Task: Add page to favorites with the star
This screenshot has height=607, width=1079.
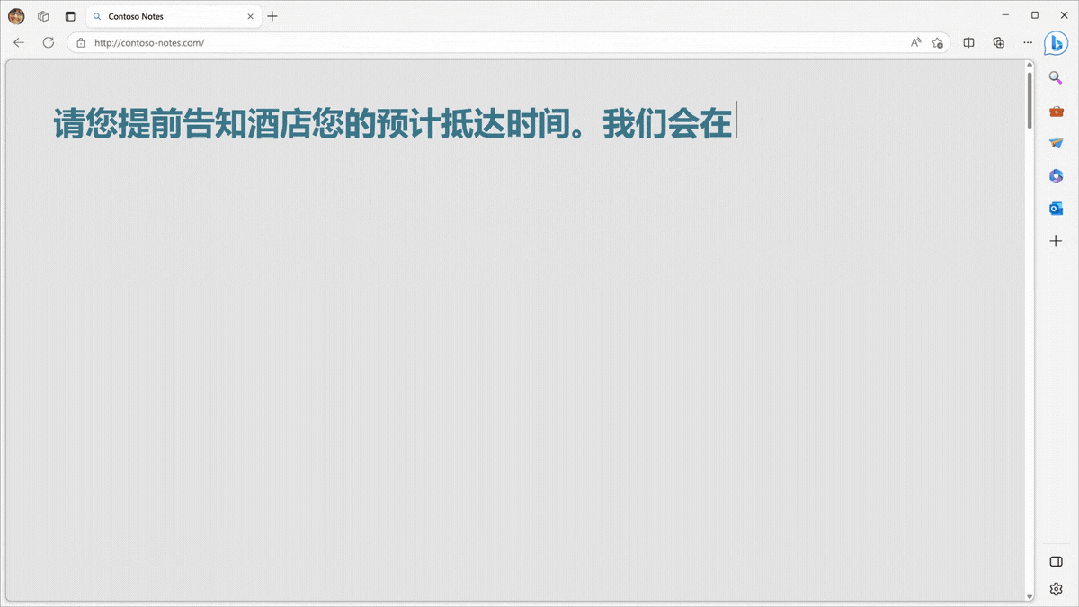Action: pos(937,42)
